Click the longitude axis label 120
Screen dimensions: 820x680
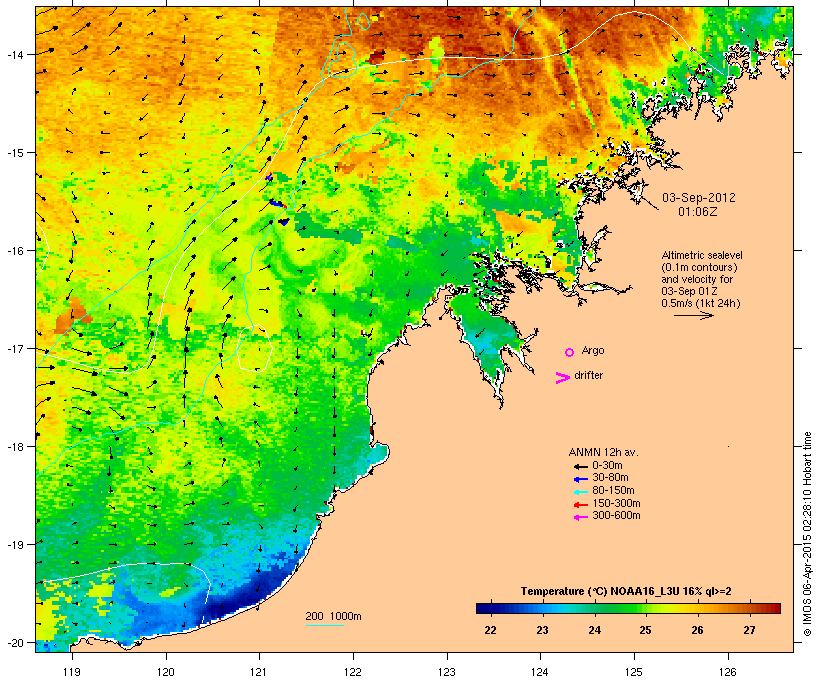[x=166, y=672]
